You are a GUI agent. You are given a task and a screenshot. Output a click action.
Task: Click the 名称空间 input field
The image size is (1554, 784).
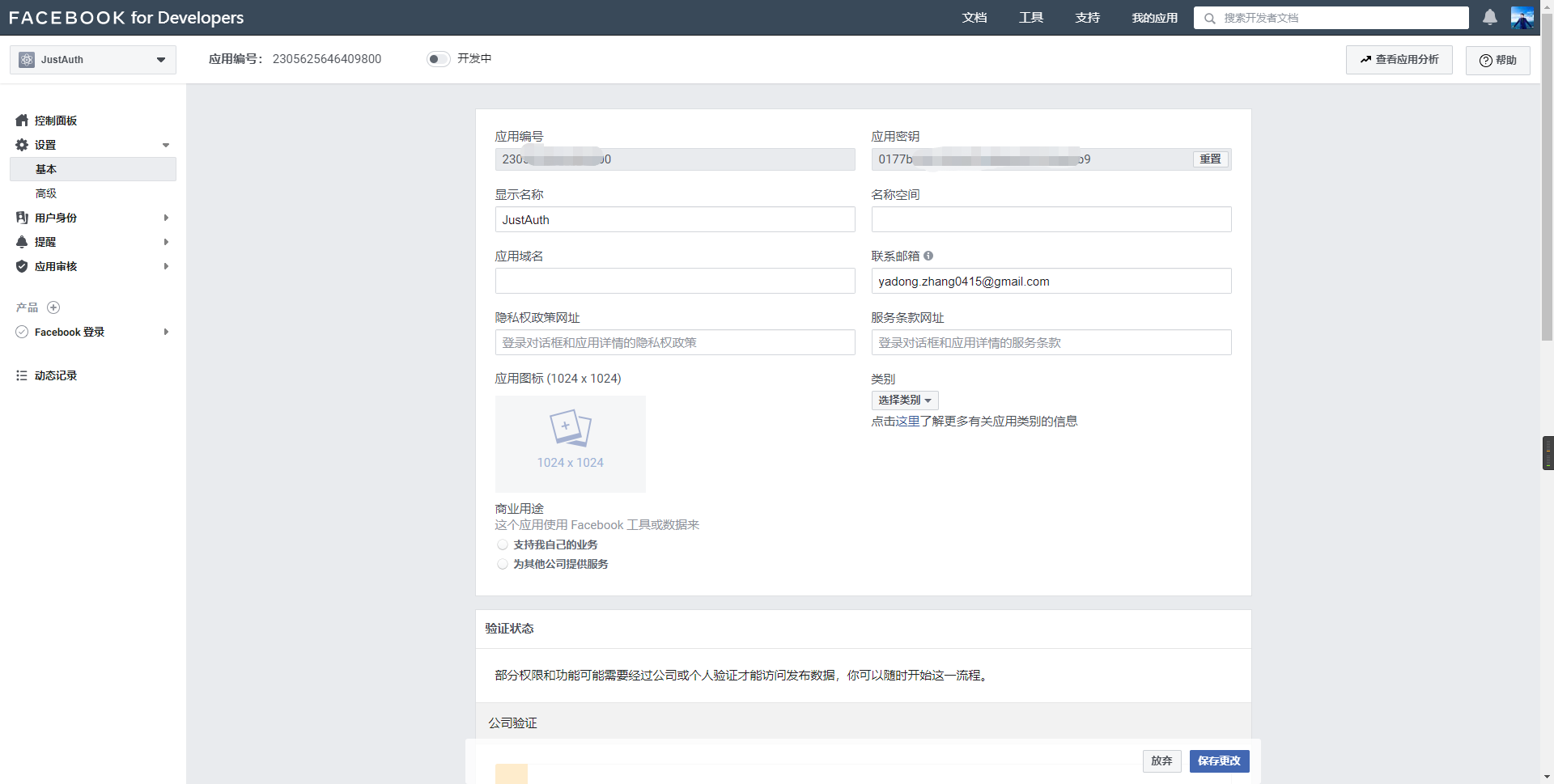pyautogui.click(x=1051, y=219)
